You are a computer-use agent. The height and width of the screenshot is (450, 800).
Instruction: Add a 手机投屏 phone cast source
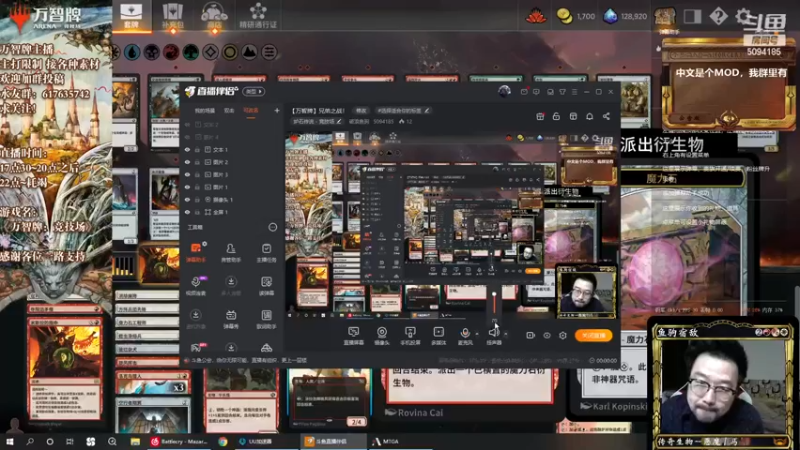click(410, 336)
